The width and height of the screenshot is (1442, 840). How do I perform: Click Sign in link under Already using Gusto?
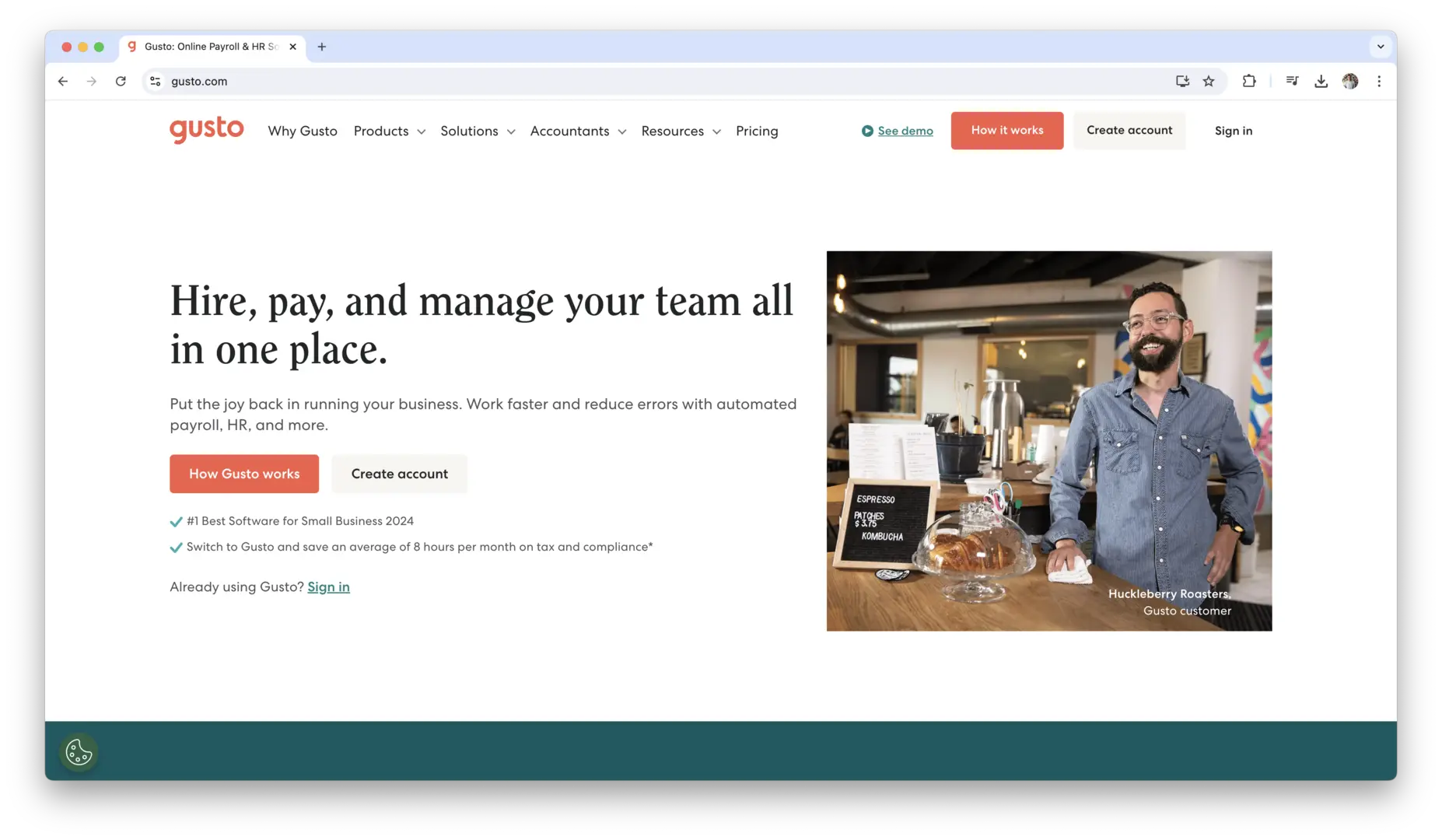click(x=328, y=587)
